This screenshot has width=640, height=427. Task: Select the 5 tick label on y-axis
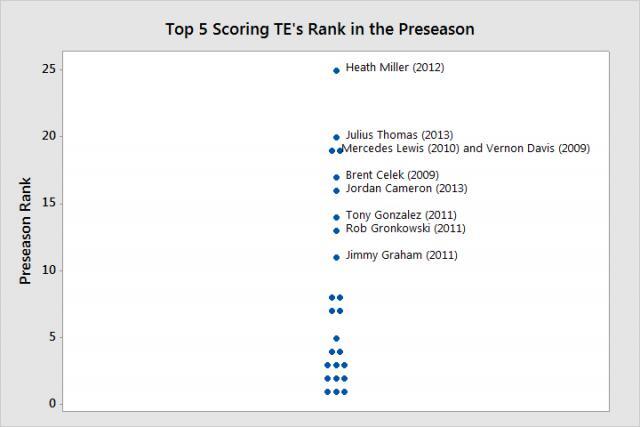[x=52, y=337]
